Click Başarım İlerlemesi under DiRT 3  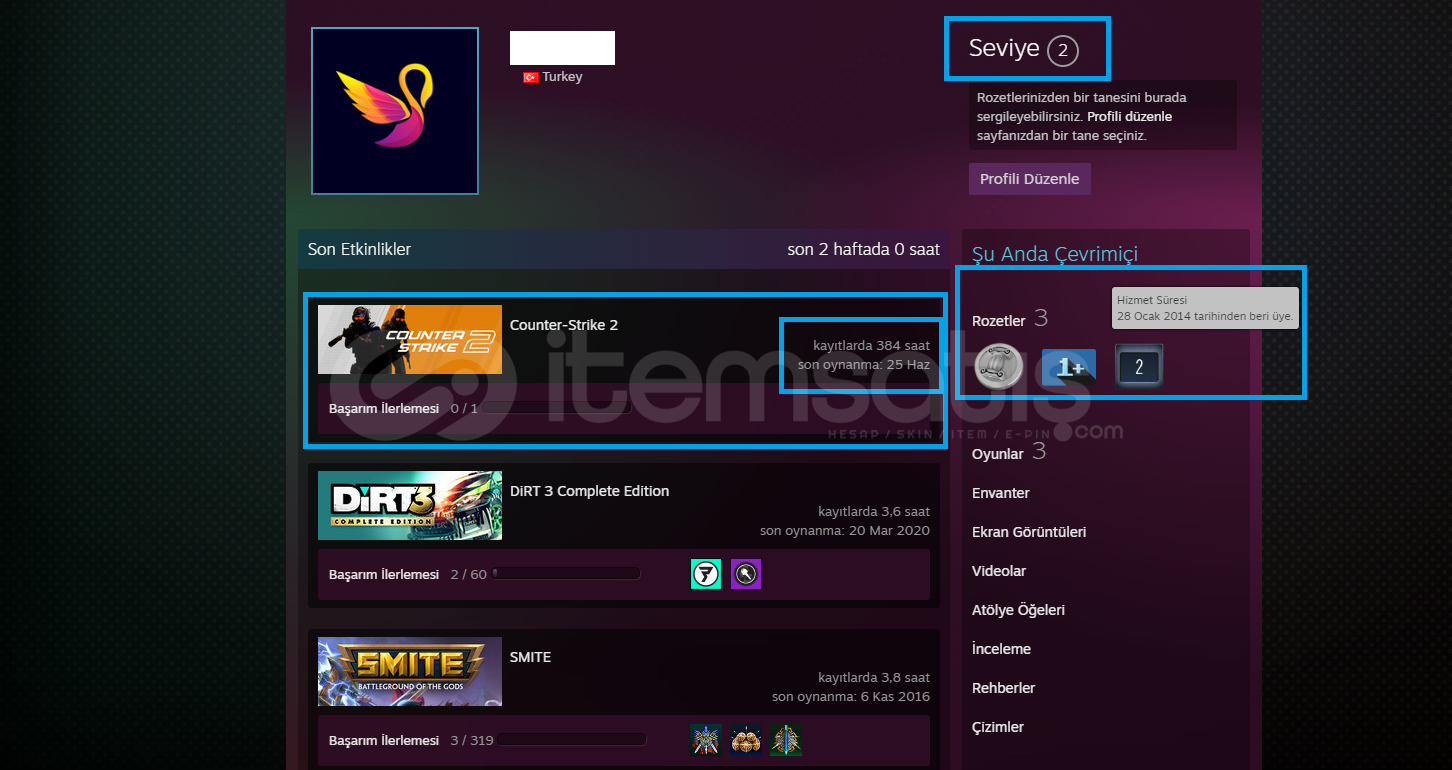384,574
